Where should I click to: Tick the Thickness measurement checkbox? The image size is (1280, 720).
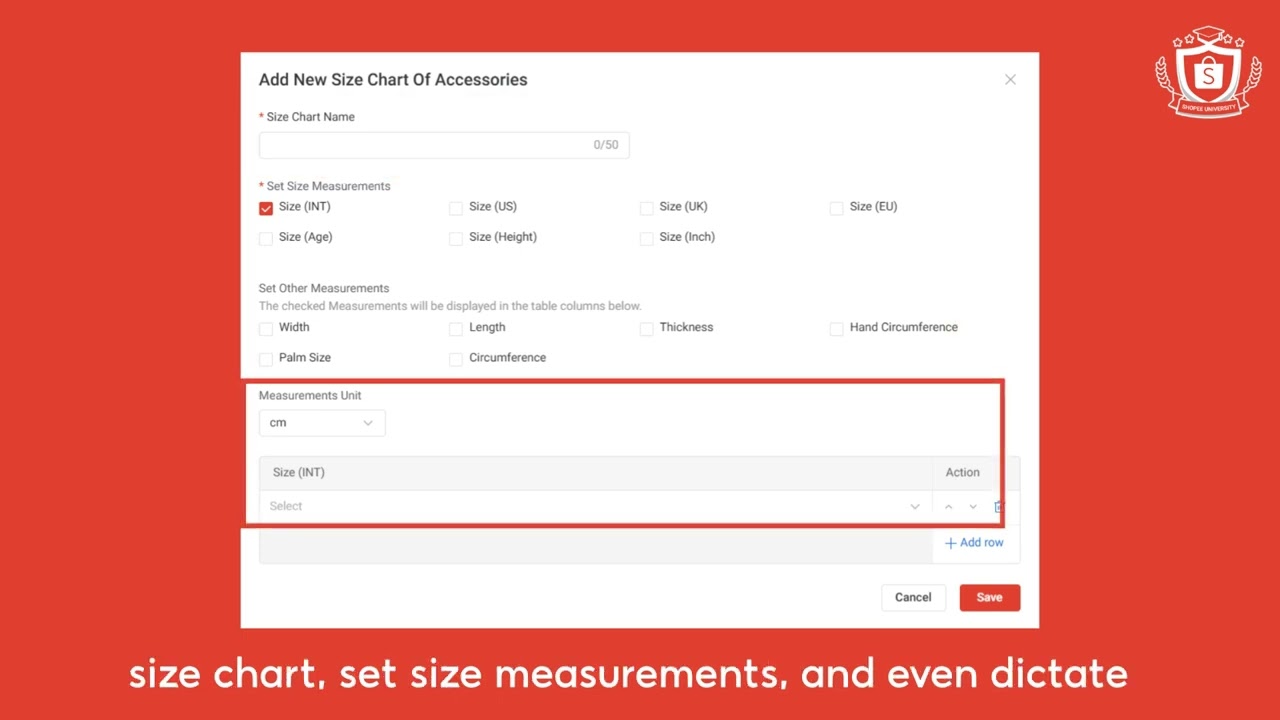coord(646,328)
